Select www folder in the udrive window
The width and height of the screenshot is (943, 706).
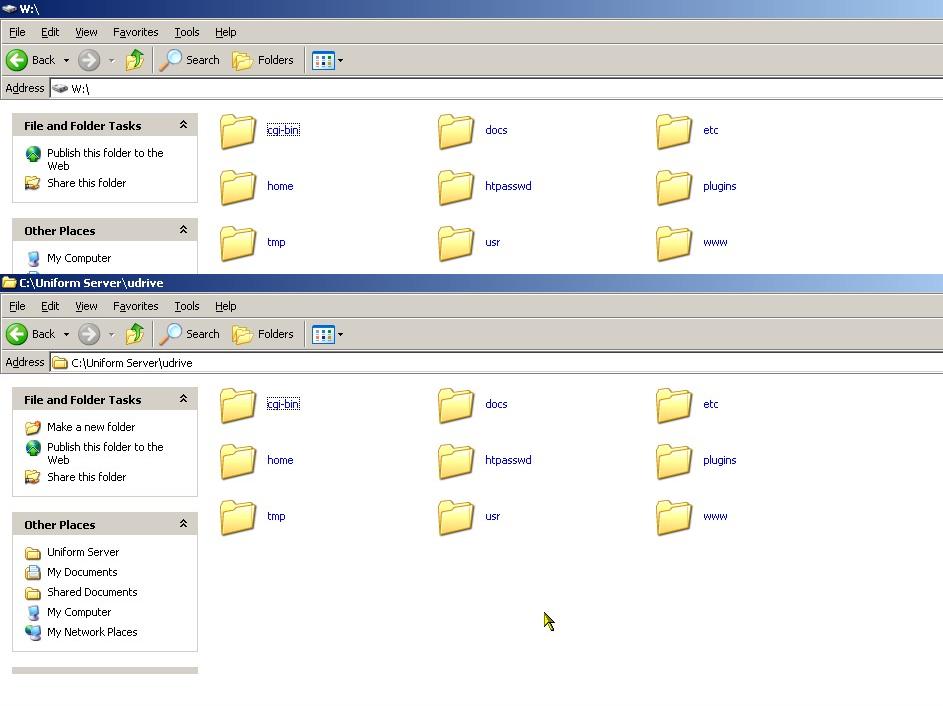[692, 516]
